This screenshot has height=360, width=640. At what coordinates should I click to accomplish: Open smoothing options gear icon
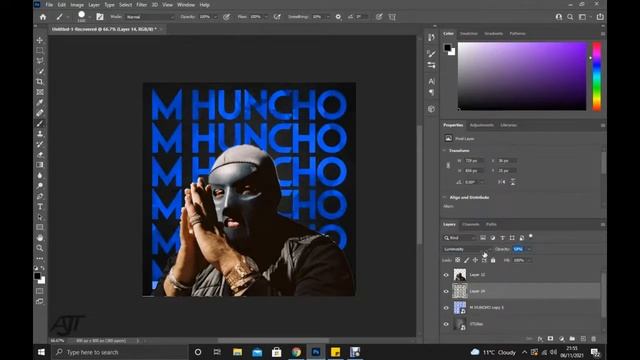click(338, 17)
